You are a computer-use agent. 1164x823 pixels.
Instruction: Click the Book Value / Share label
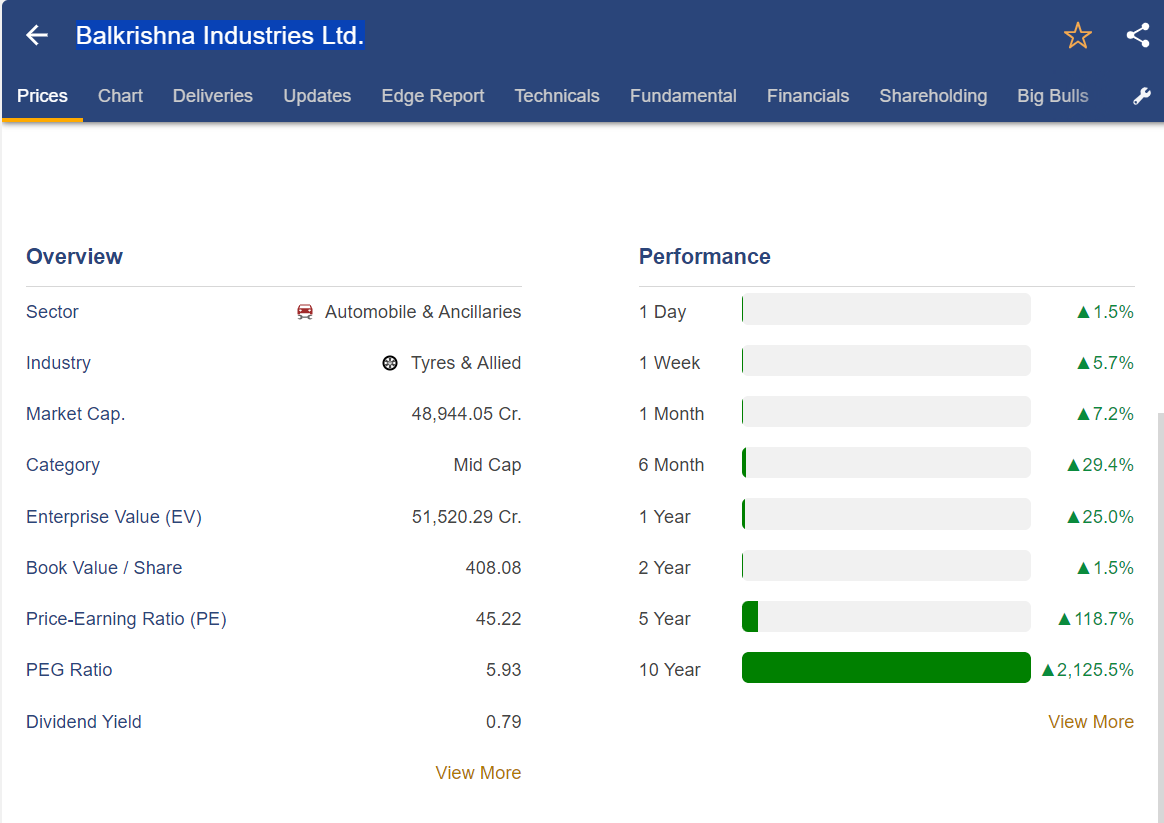104,568
